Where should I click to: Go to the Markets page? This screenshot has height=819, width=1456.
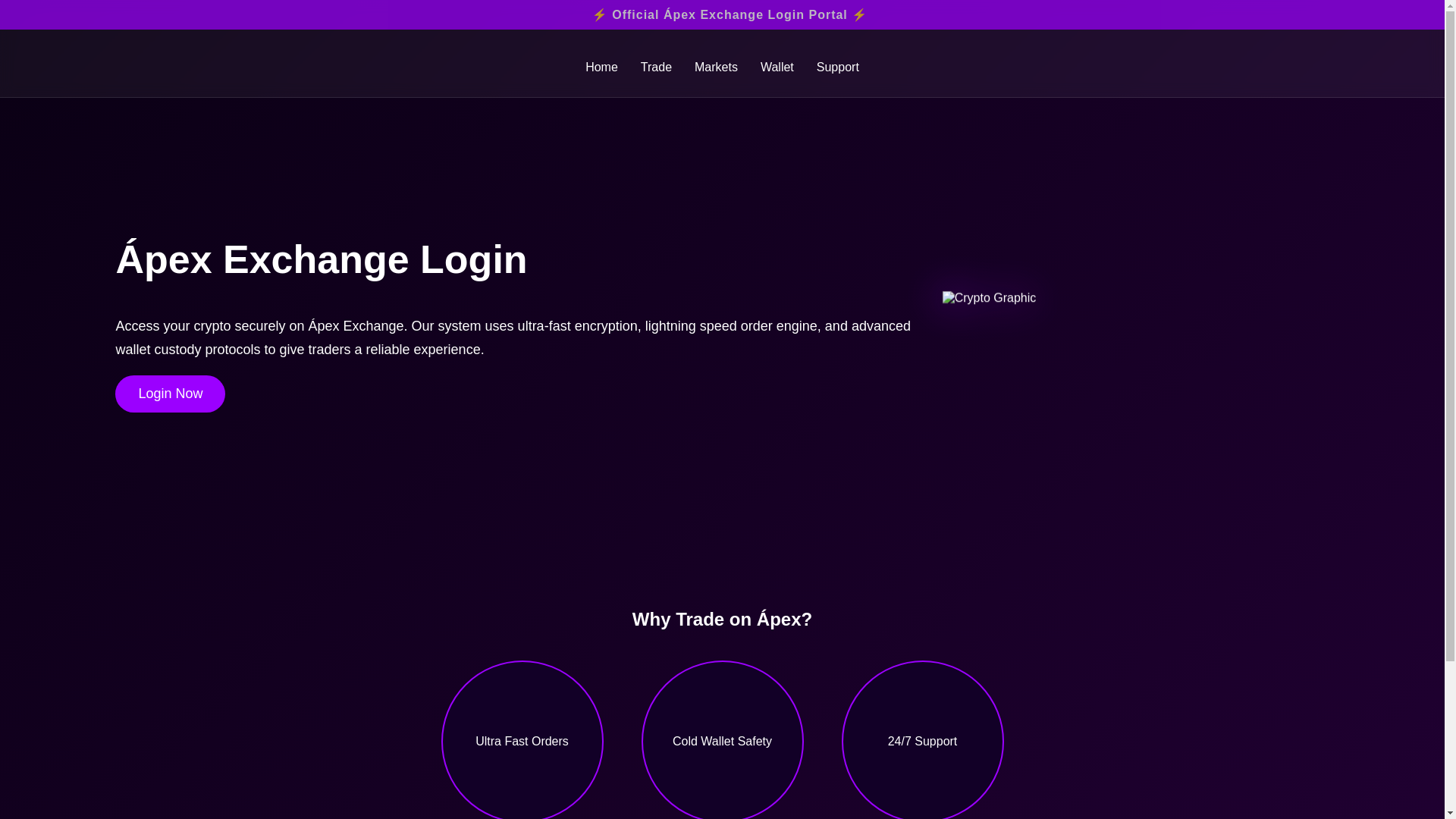coord(716,67)
